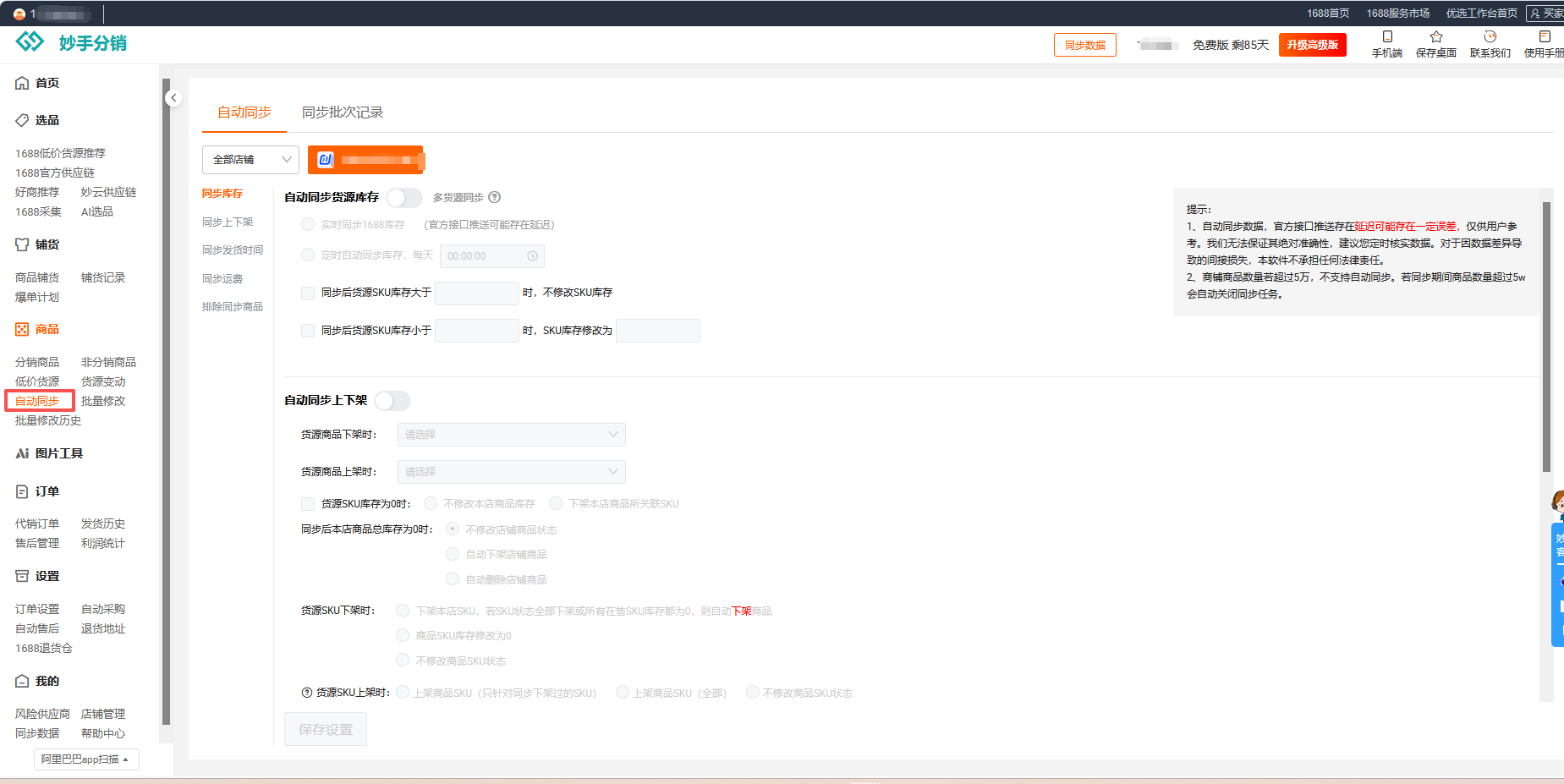
Task: Check 同步后货源SKU库存大于 checkbox
Action: (x=308, y=293)
